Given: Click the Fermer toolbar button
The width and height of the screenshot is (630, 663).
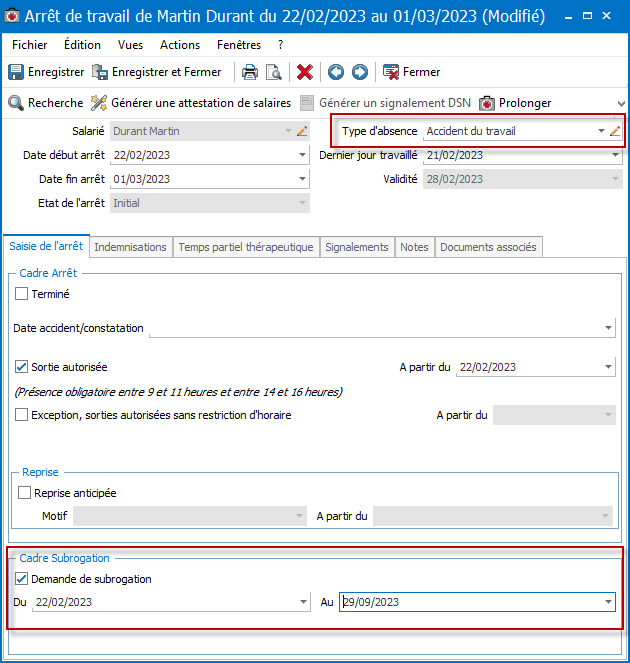Looking at the screenshot, I should pos(411,72).
